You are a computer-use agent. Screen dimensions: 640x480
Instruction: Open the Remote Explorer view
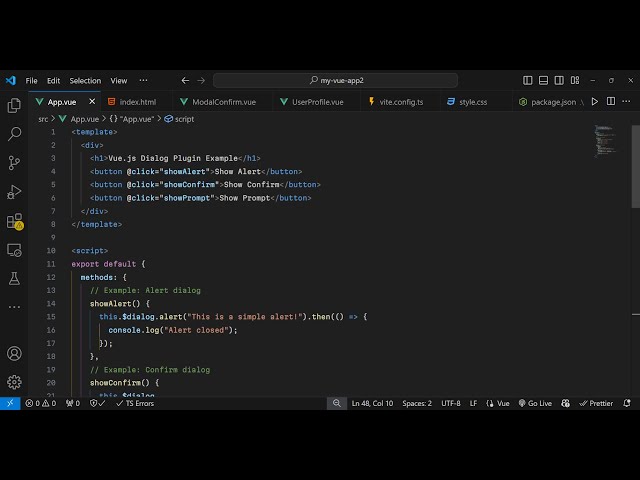click(14, 250)
